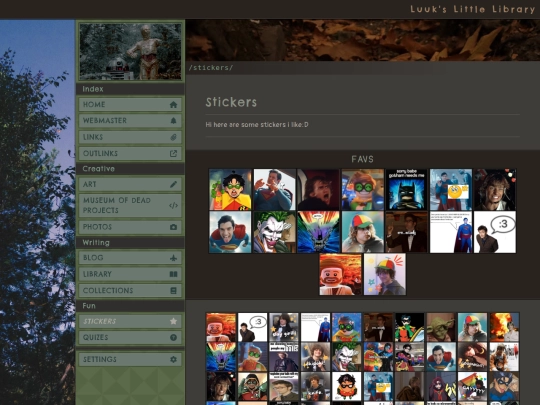Click the flying Superman grin sticker in Favs

[230, 232]
